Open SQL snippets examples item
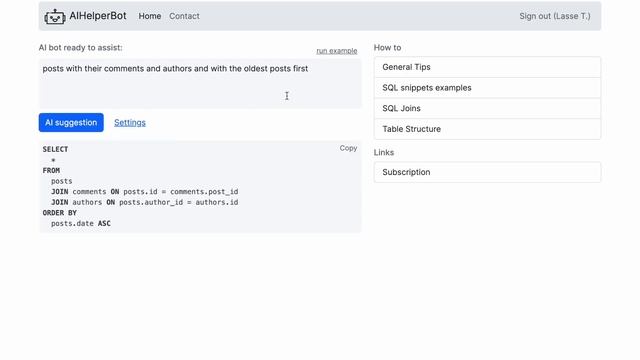Viewport: 640px width, 360px height. pos(487,88)
